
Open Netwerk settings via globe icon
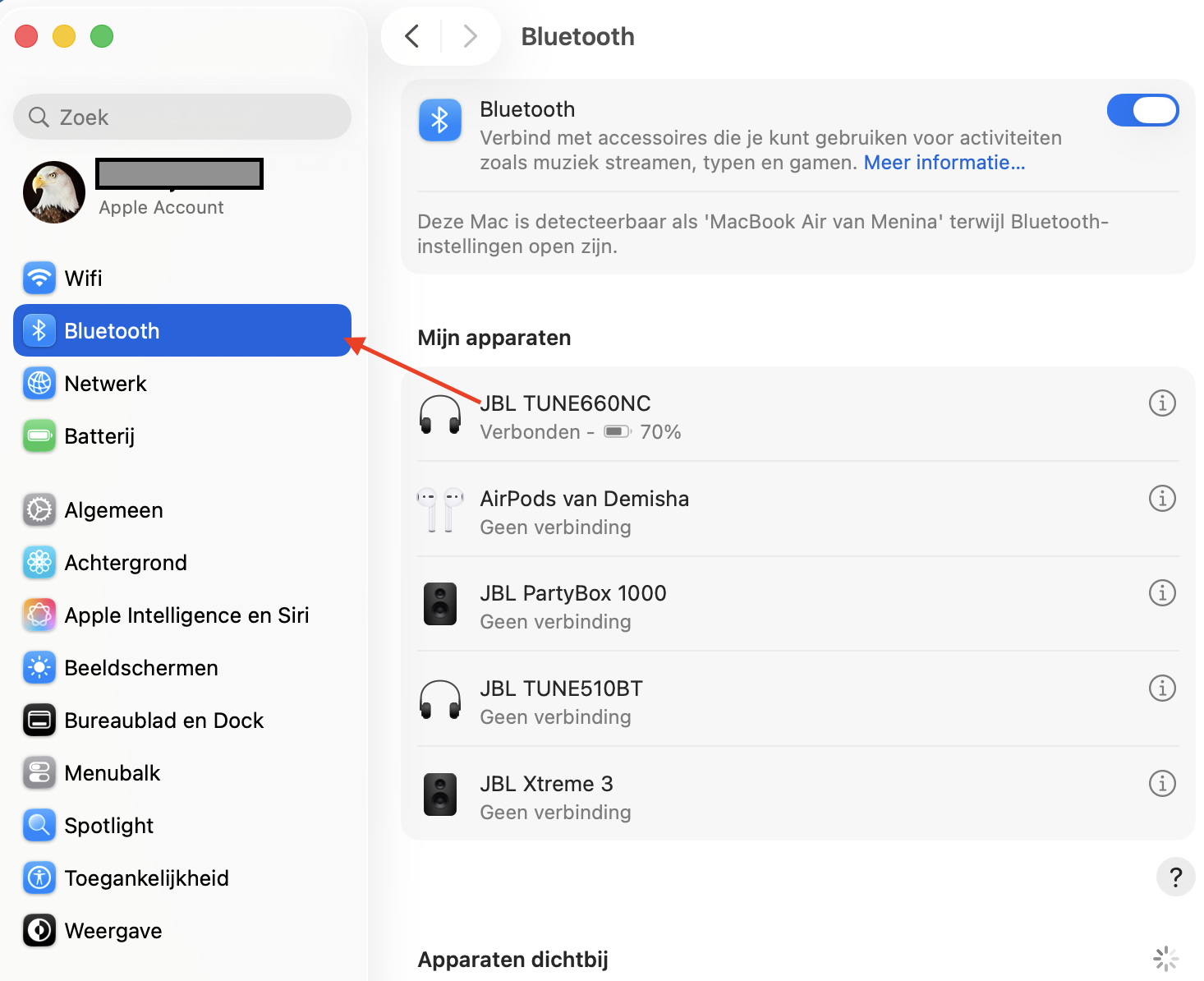39,383
